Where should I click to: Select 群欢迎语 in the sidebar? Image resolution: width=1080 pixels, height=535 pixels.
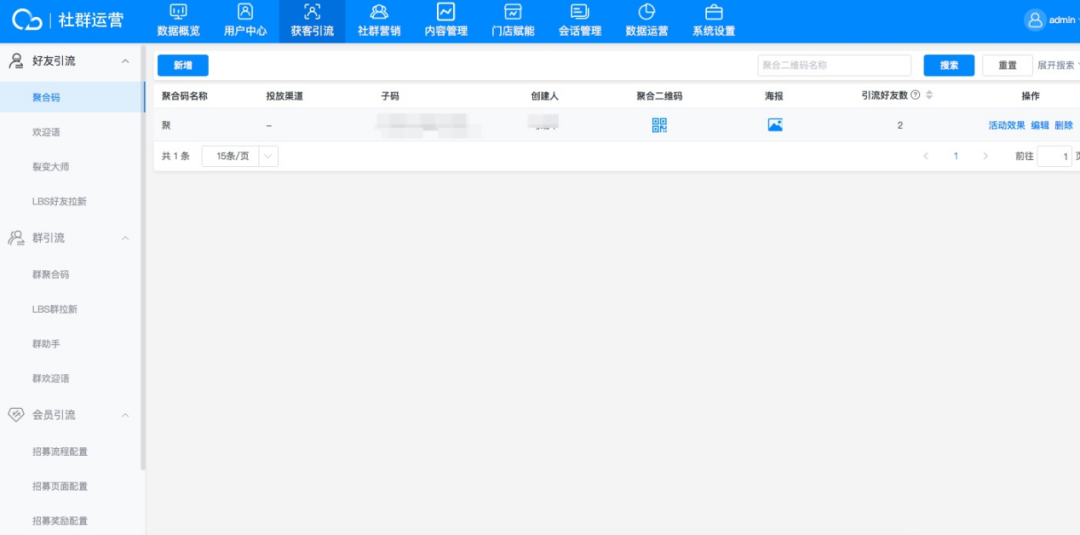pyautogui.click(x=50, y=379)
